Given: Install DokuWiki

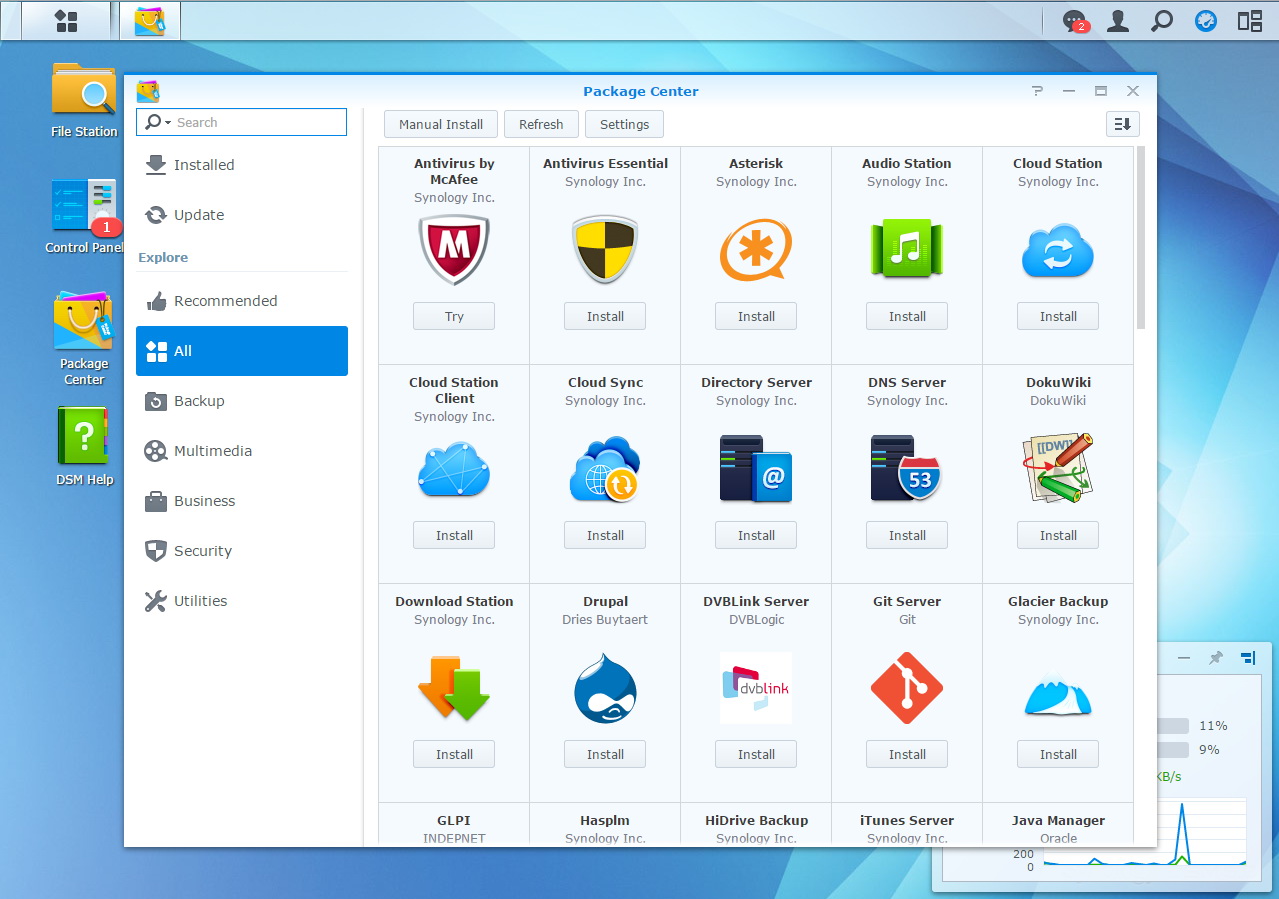Looking at the screenshot, I should point(1058,535).
